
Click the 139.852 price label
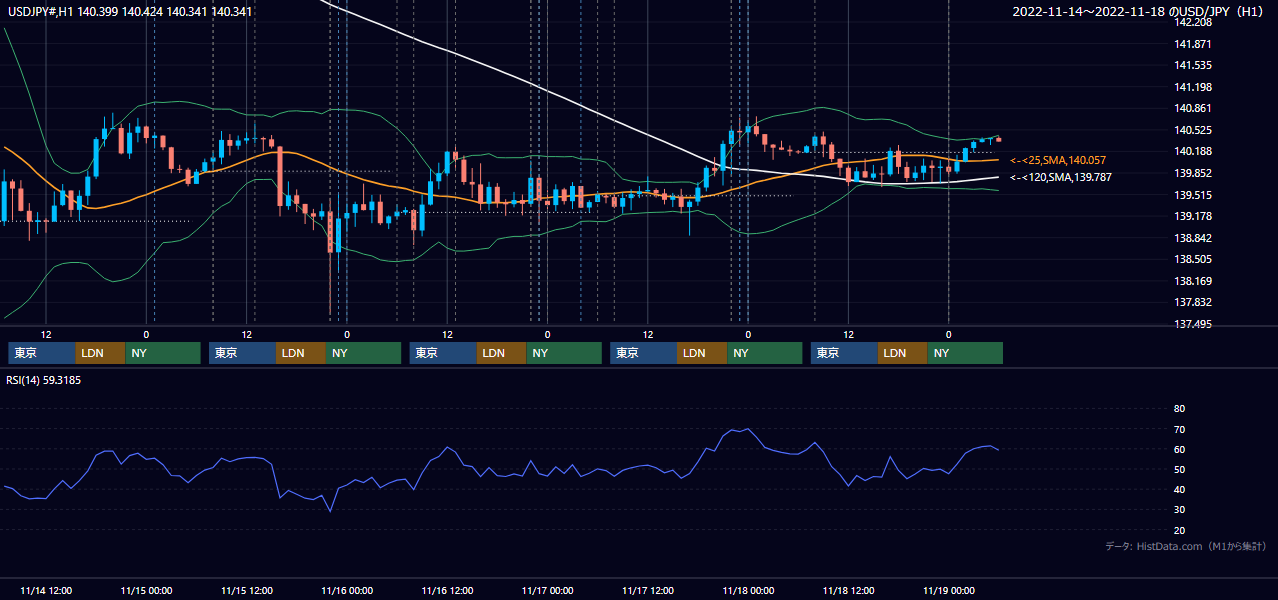point(1193,173)
